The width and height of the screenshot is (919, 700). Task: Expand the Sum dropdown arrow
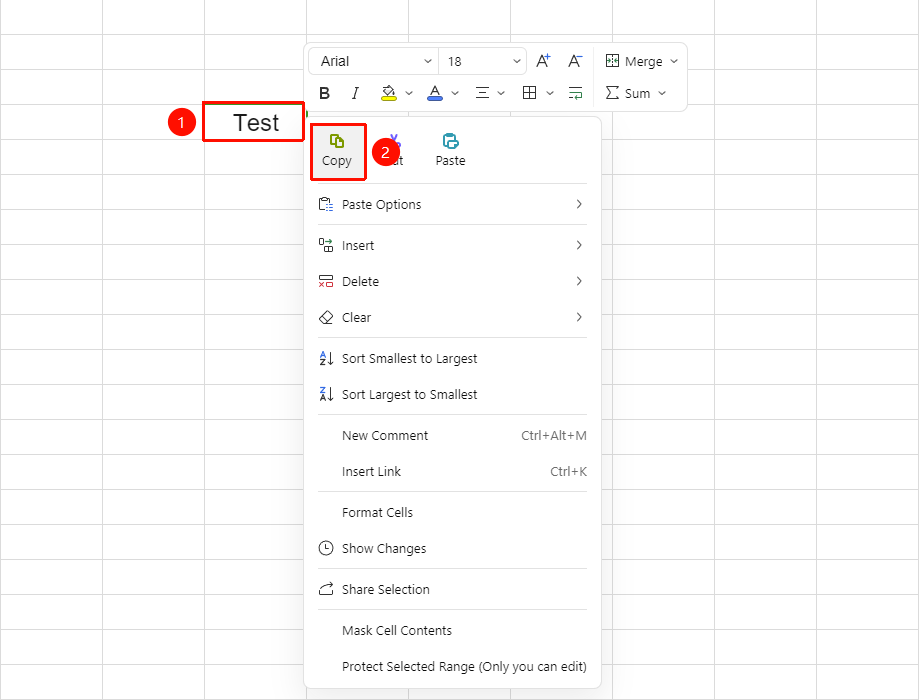click(662, 93)
